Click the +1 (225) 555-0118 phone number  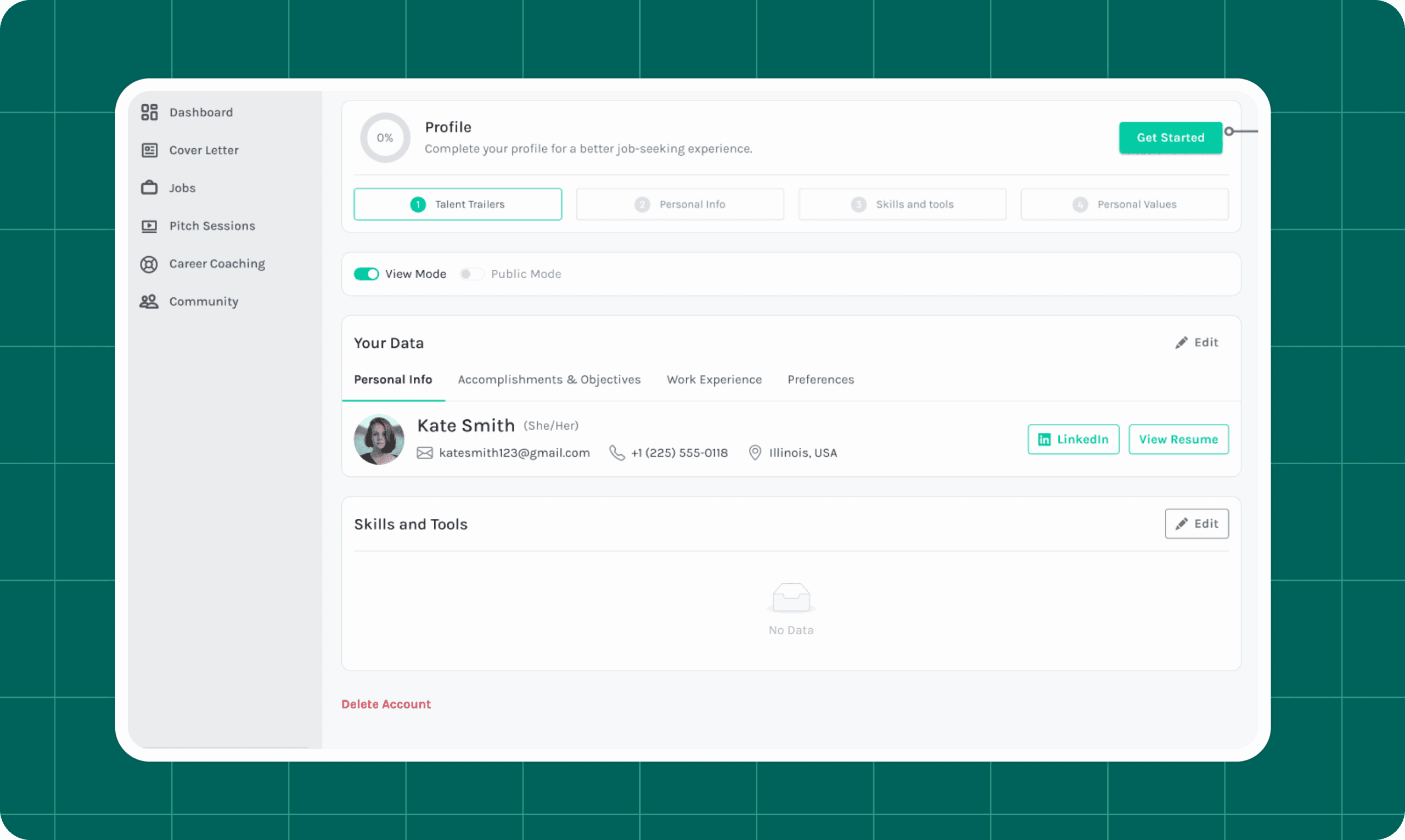pyautogui.click(x=679, y=453)
